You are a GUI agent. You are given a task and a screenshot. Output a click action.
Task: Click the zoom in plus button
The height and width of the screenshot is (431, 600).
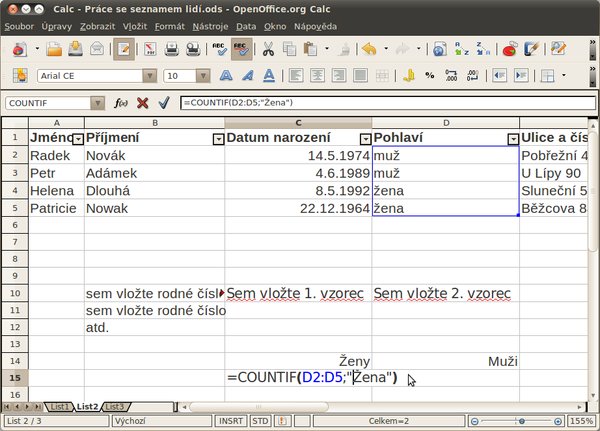pos(558,421)
